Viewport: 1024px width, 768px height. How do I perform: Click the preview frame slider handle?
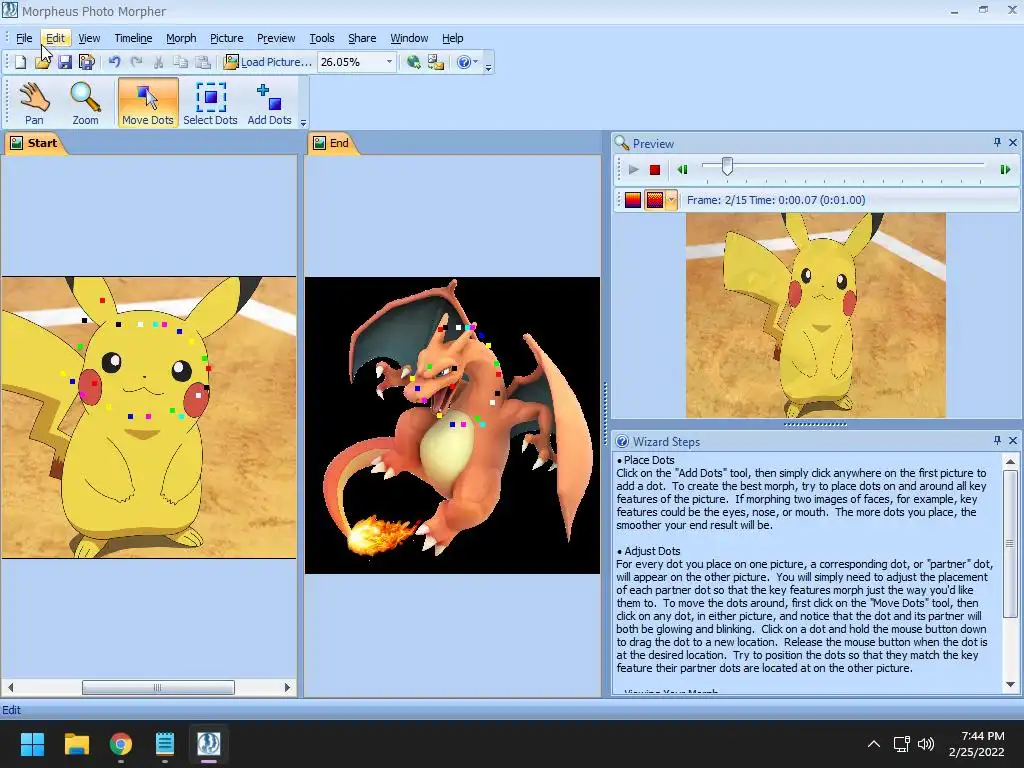(727, 167)
